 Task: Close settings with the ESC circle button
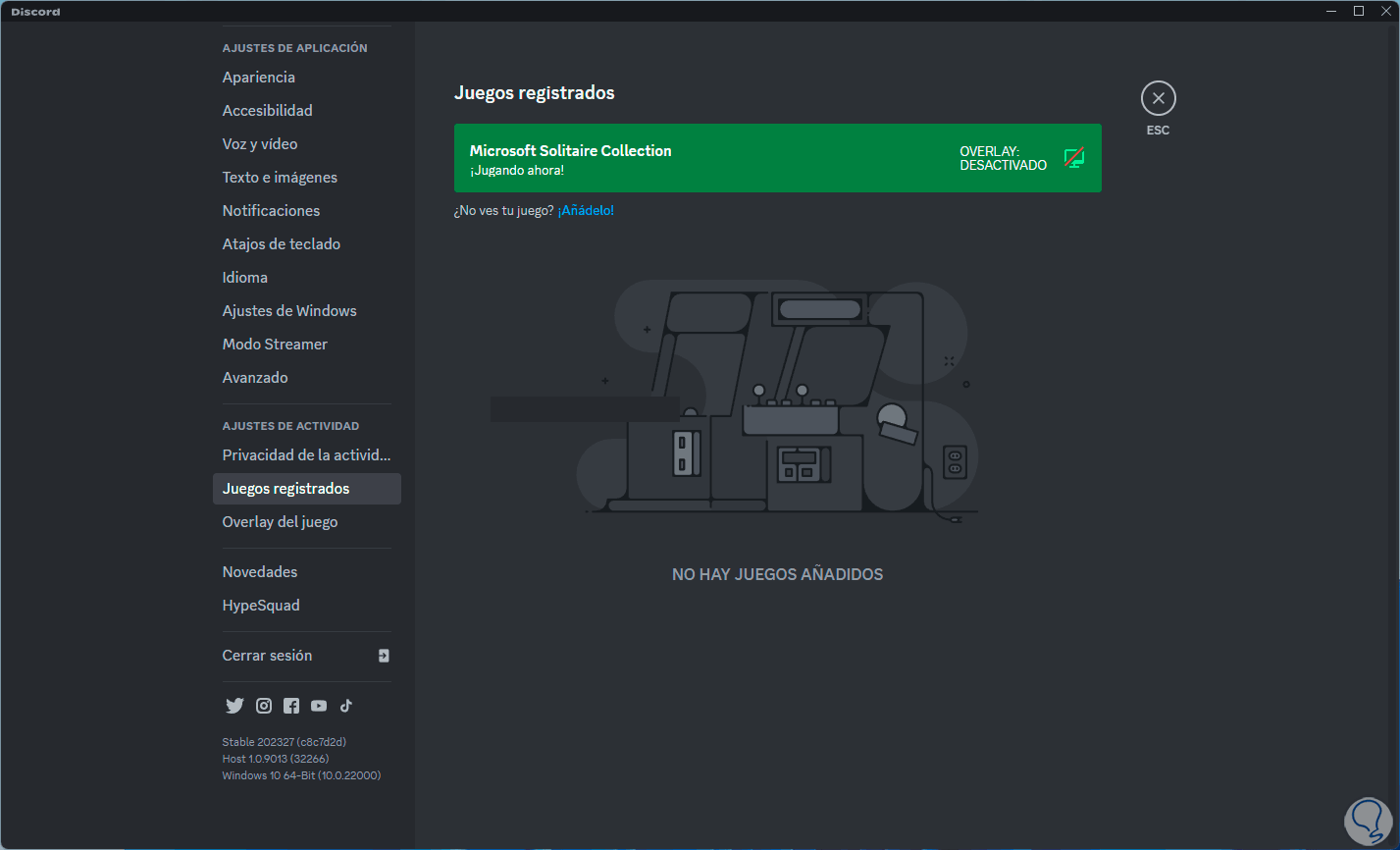1158,98
